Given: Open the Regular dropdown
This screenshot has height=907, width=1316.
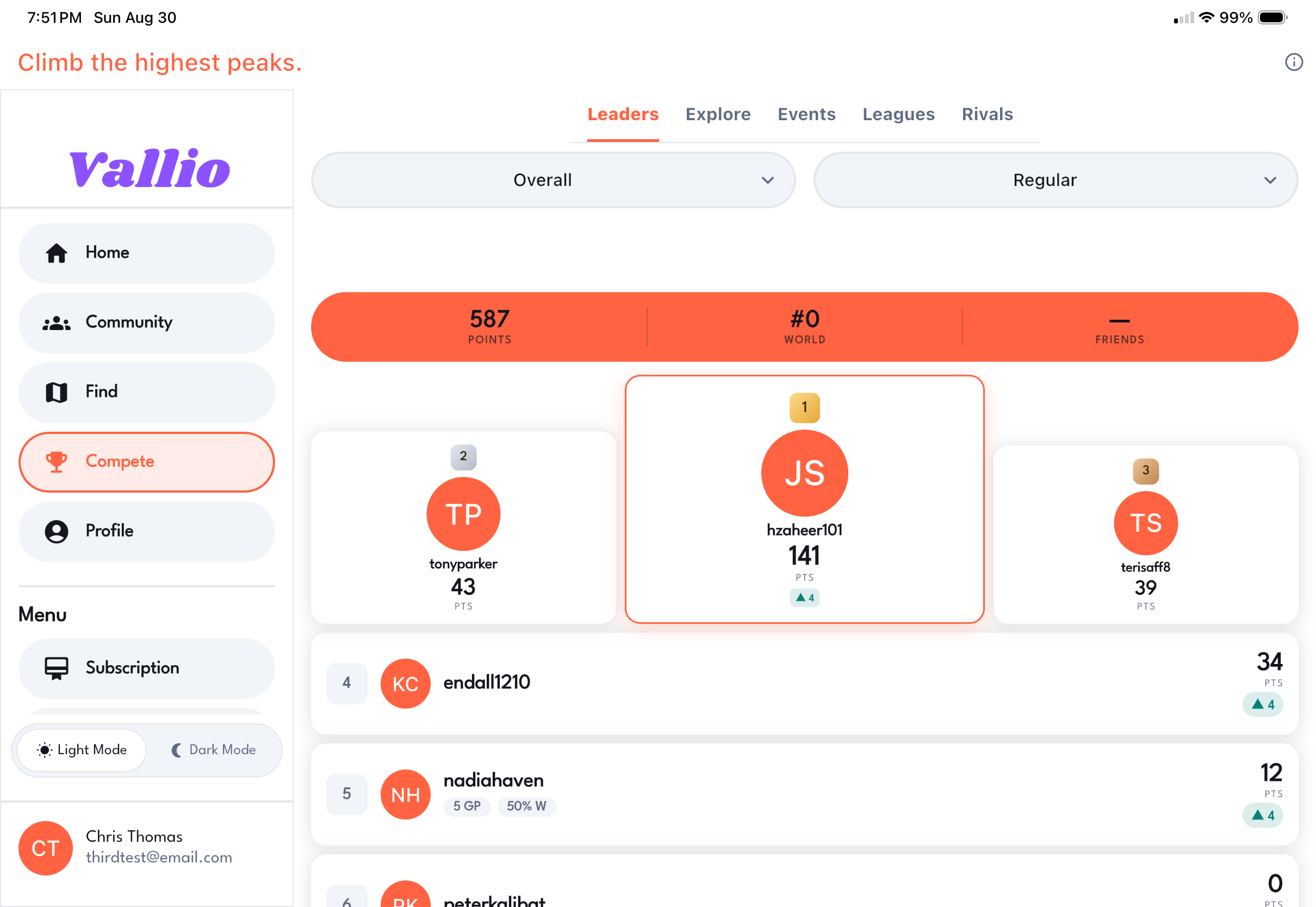Looking at the screenshot, I should tap(1055, 180).
